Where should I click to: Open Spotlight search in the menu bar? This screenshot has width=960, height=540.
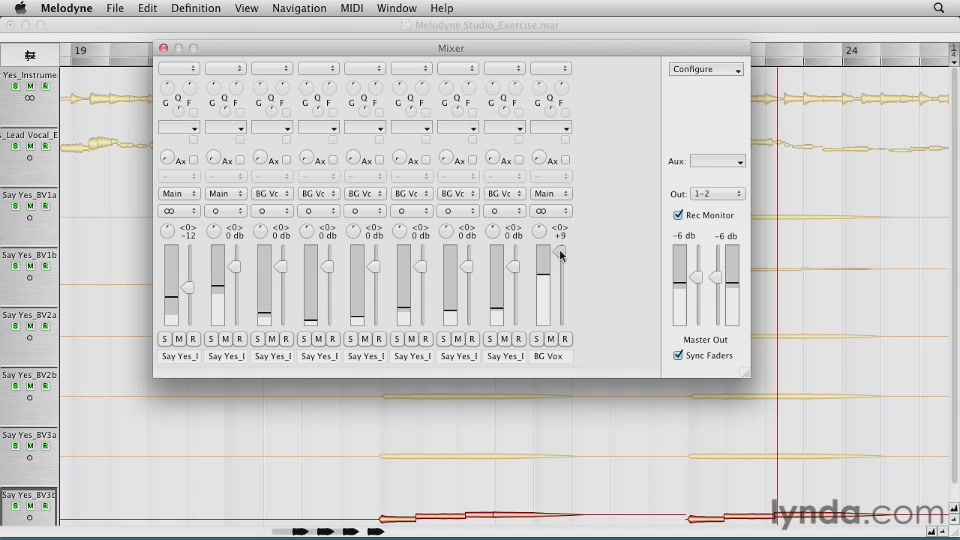tap(939, 8)
